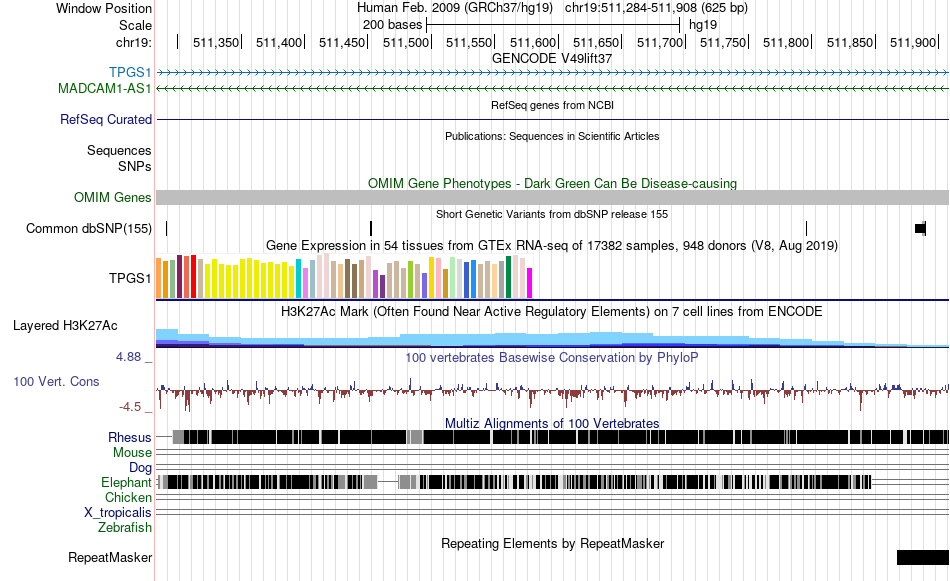Viewport: 950px width, 581px height.
Task: Click the SNPs track label
Action: pyautogui.click(x=135, y=166)
